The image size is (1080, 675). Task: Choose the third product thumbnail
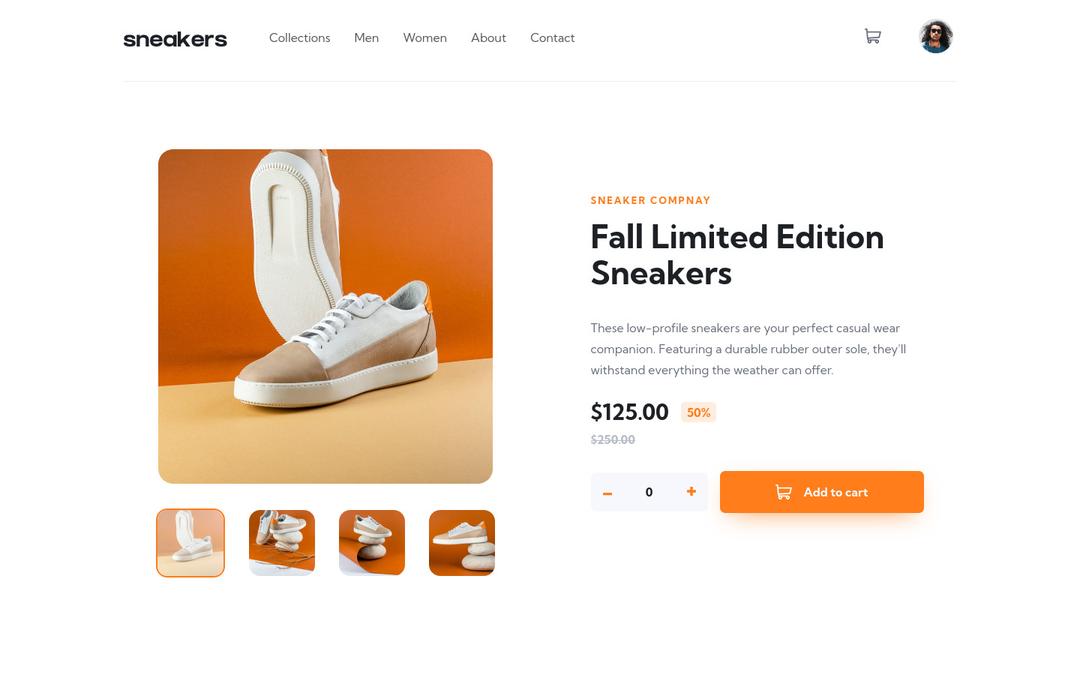point(372,543)
